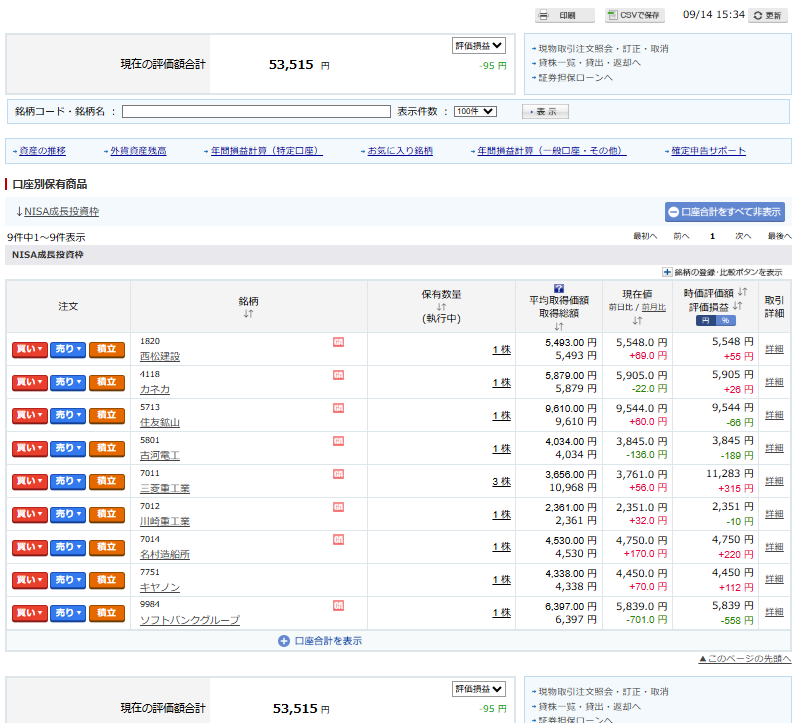
Task: Hide all account totals button
Action: point(725,212)
